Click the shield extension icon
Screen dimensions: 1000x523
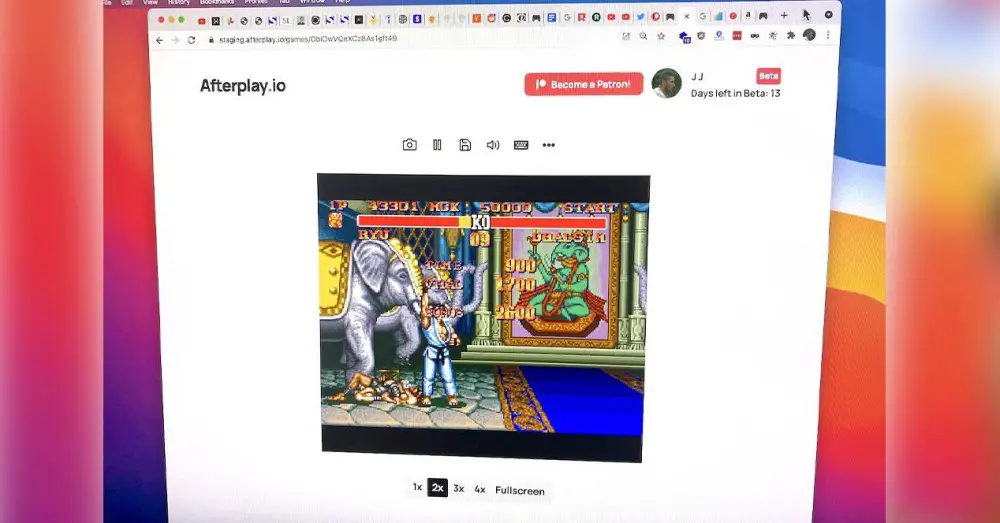[701, 36]
